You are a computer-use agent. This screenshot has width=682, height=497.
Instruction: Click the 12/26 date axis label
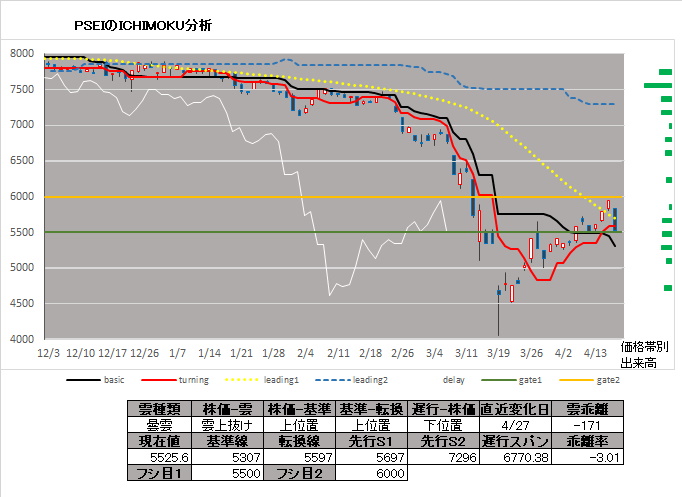[145, 353]
